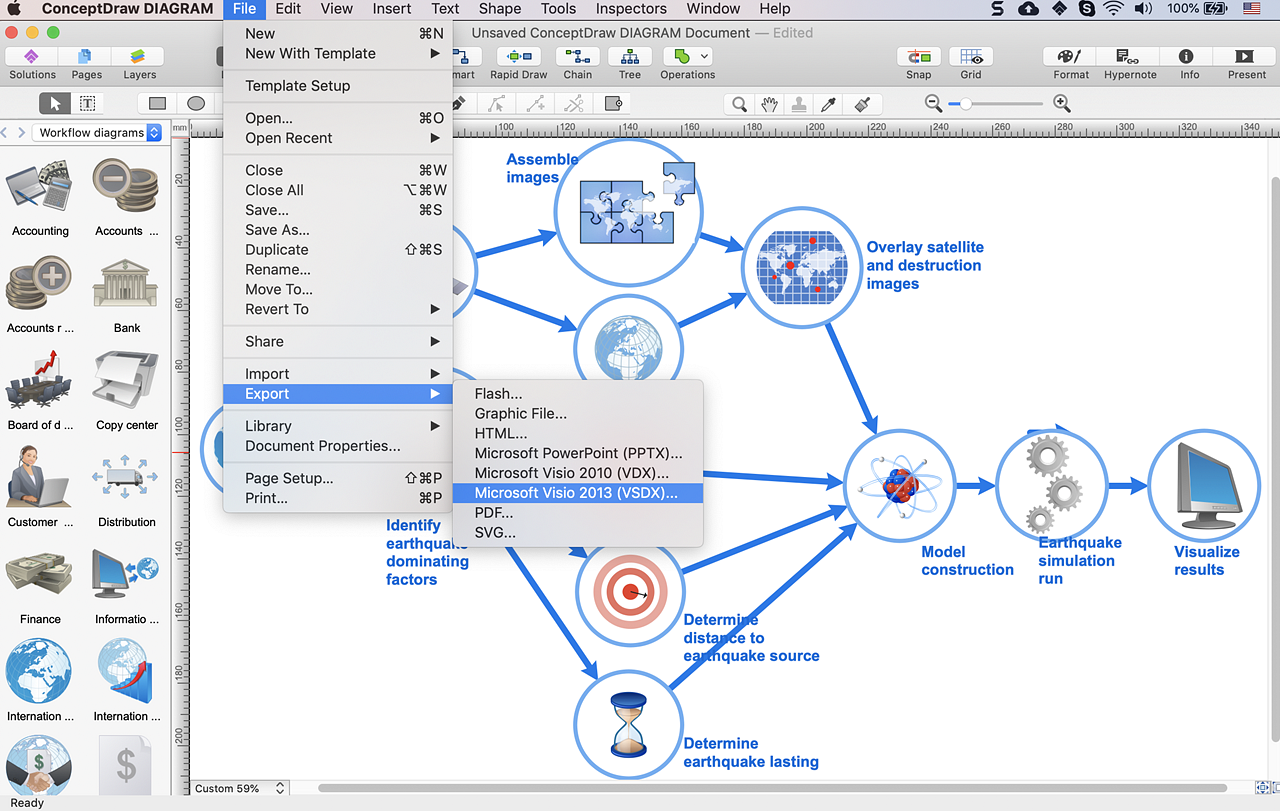
Task: Choose Microsoft Visio 2013 (VSDX) export
Action: pos(578,493)
